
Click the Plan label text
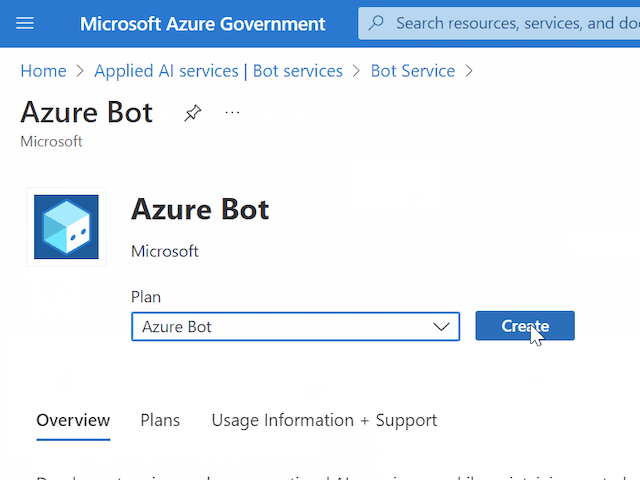[146, 297]
